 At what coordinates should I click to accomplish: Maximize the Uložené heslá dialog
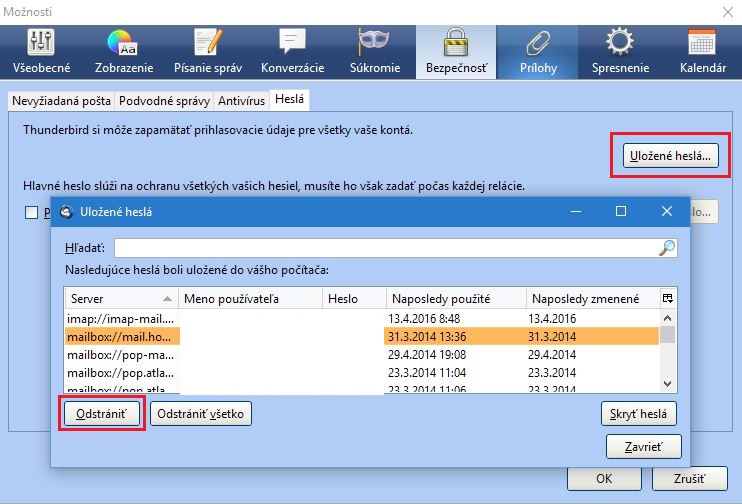point(621,211)
